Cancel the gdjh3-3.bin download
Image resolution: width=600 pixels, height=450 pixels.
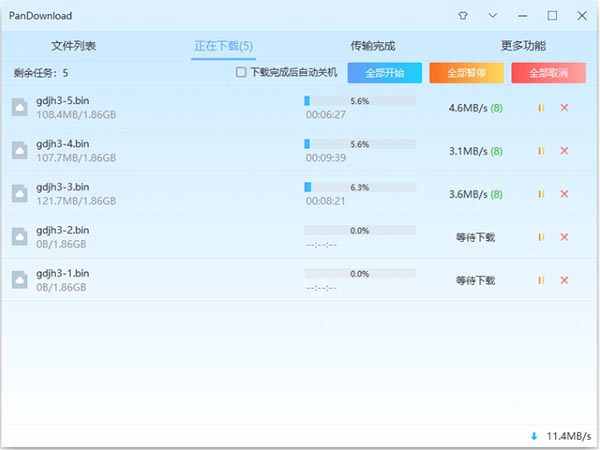(564, 194)
